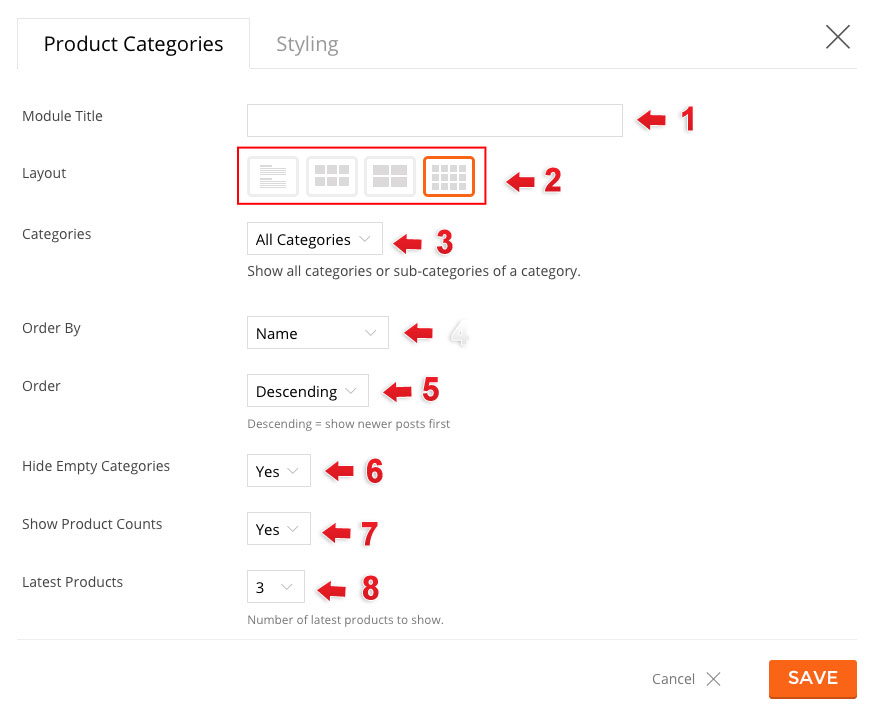The width and height of the screenshot is (874, 716).
Task: Select the list layout icon
Action: coord(273,177)
